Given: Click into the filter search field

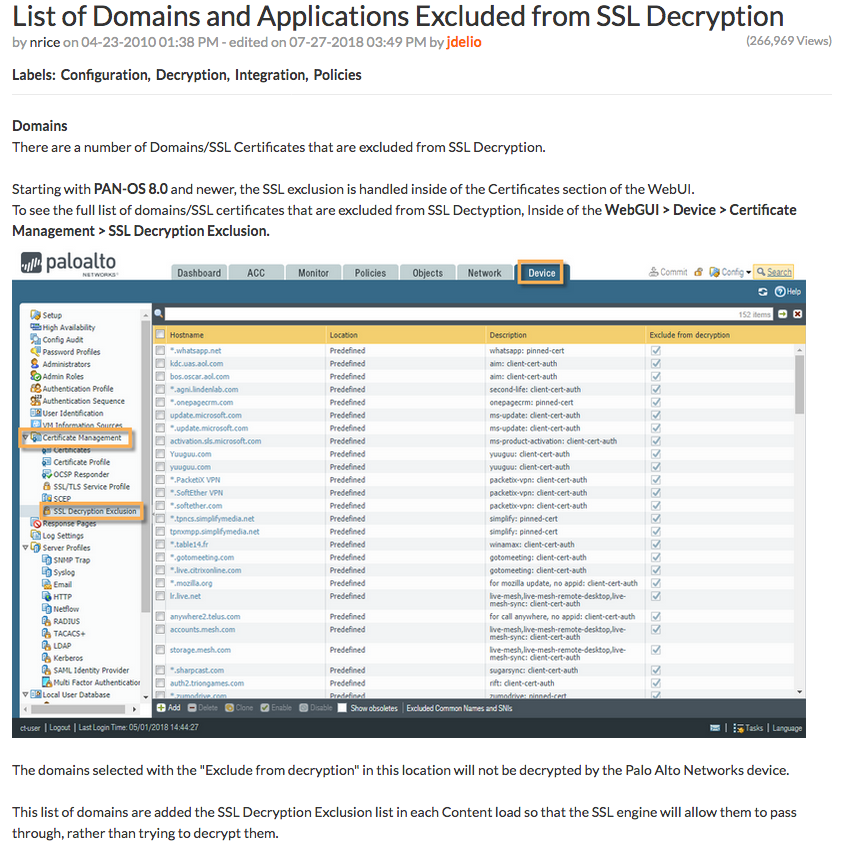Looking at the screenshot, I should 468,314.
